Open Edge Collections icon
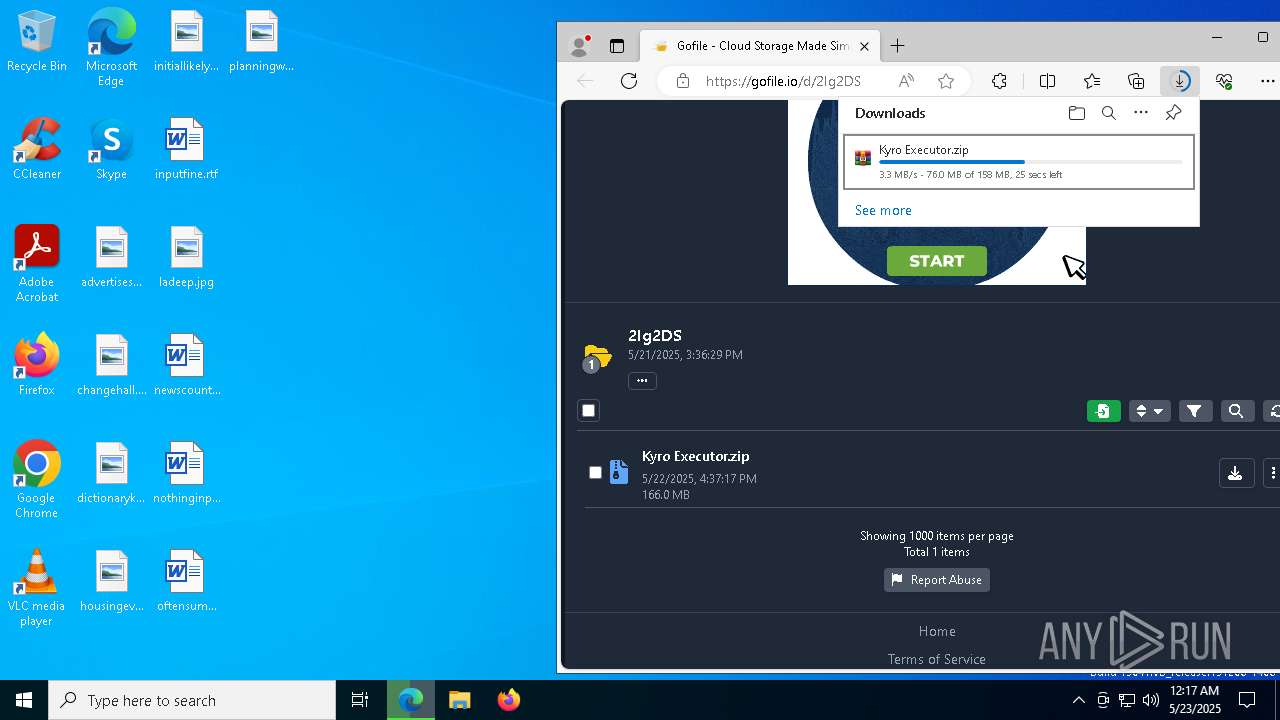Image resolution: width=1280 pixels, height=720 pixels. click(1136, 81)
